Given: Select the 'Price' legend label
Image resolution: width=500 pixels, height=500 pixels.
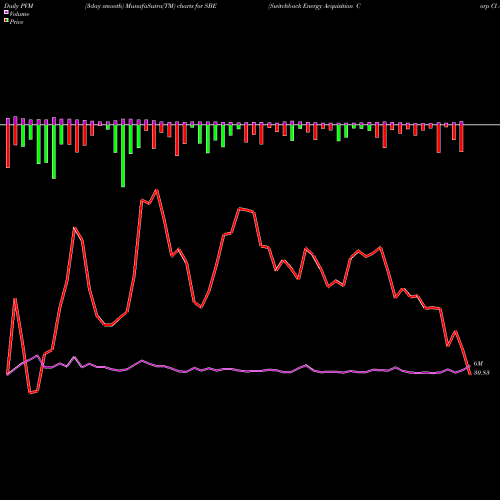Looking at the screenshot, I should click(16, 22).
